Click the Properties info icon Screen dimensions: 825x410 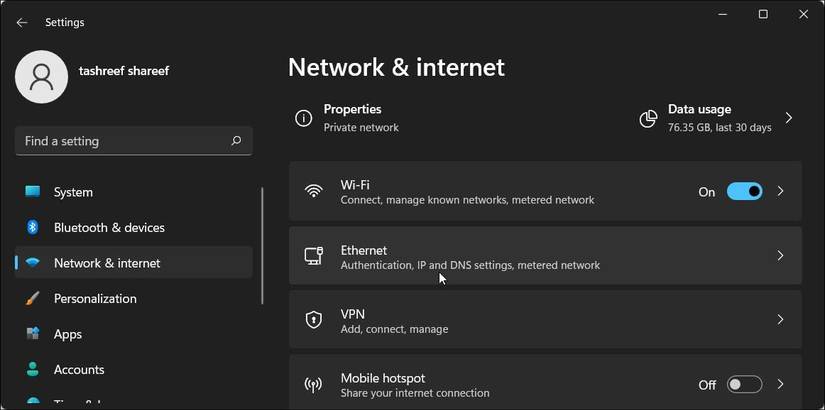tap(303, 118)
